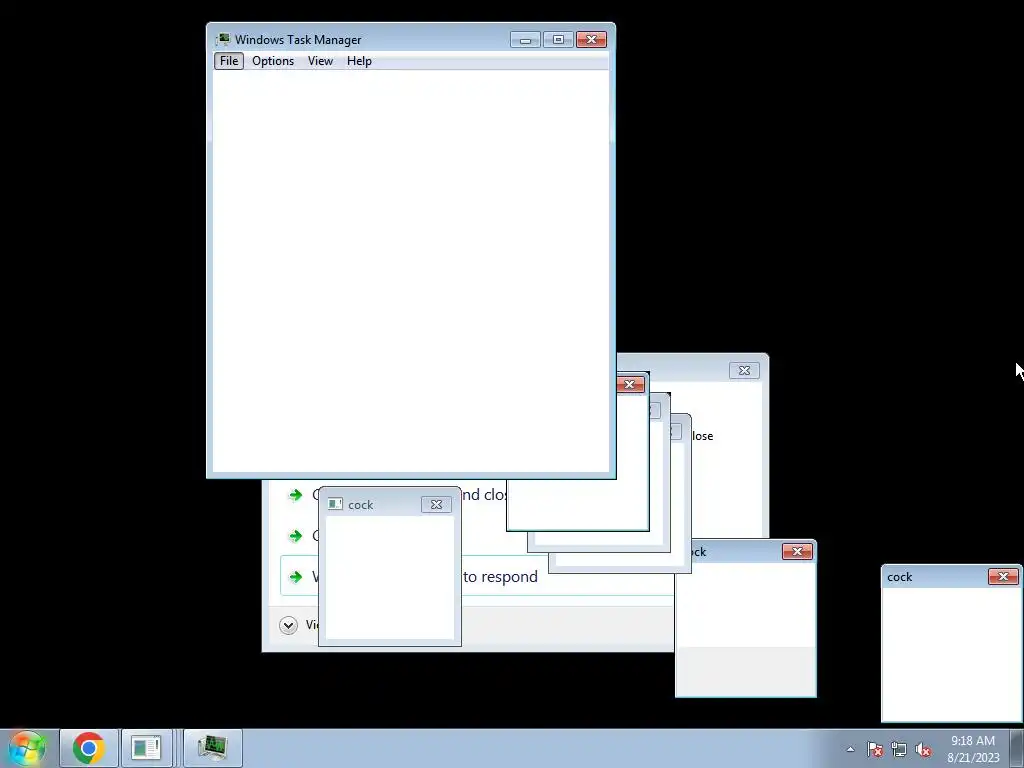Open the View menu in Task Manager
Viewport: 1024px width, 768px height.
320,61
